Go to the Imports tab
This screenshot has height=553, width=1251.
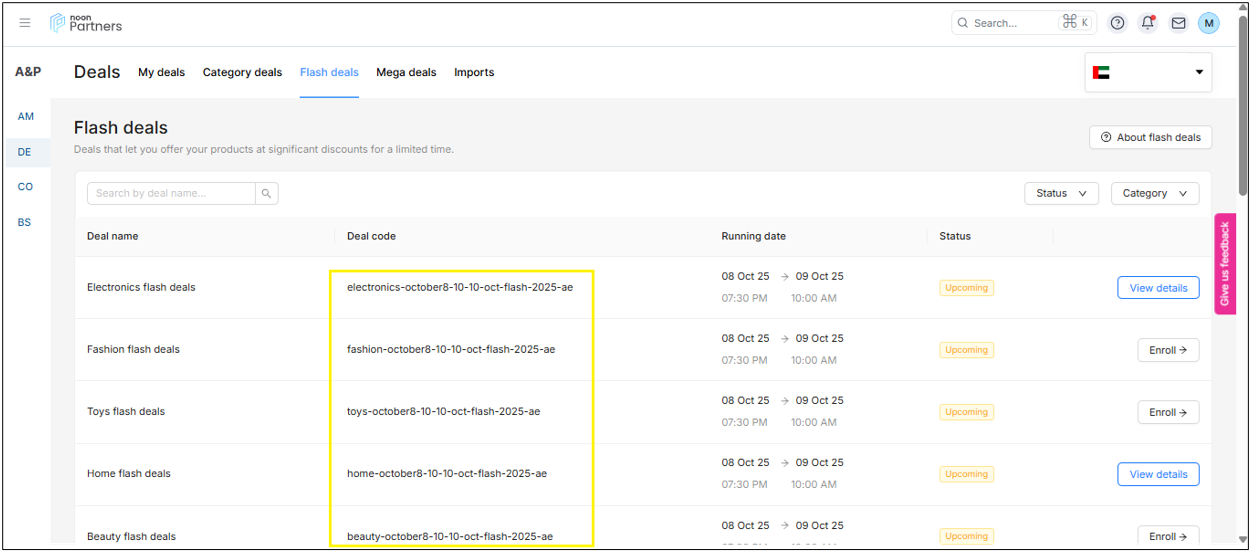click(x=474, y=72)
